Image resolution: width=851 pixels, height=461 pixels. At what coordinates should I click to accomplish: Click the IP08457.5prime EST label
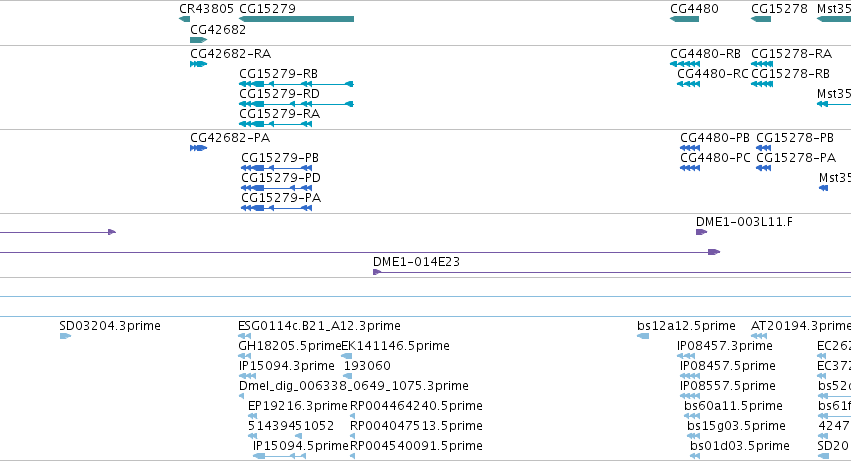pyautogui.click(x=728, y=367)
